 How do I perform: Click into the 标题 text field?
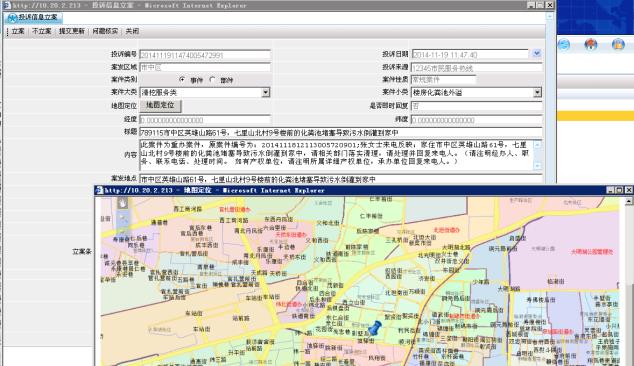point(340,132)
